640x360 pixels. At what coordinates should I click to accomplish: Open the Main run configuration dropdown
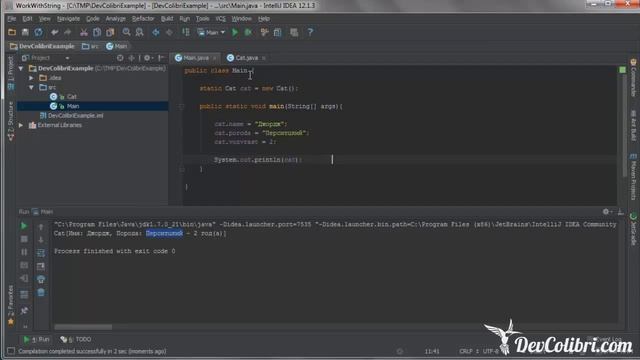(x=211, y=32)
